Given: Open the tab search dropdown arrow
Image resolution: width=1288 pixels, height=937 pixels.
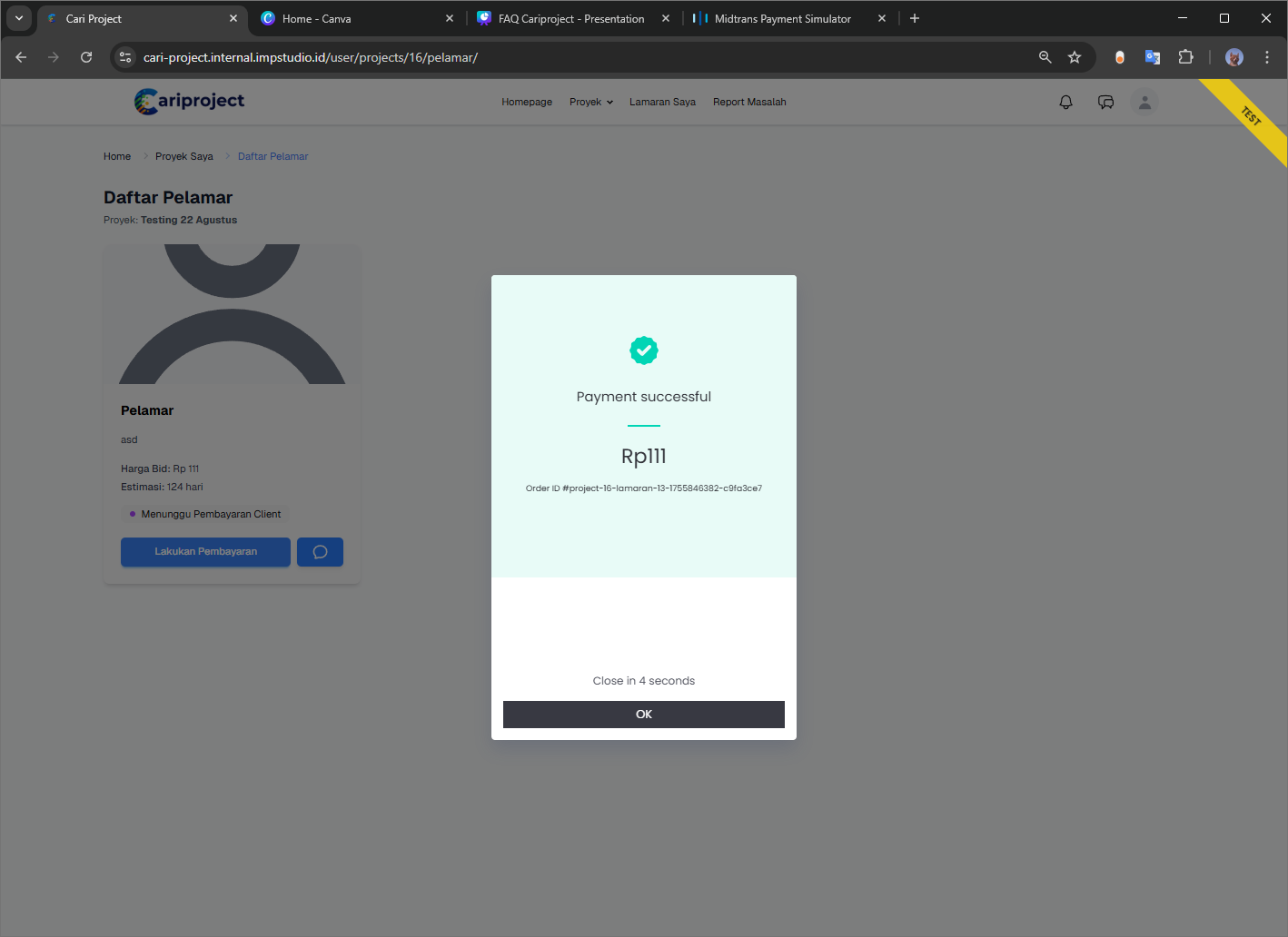Looking at the screenshot, I should click(19, 18).
